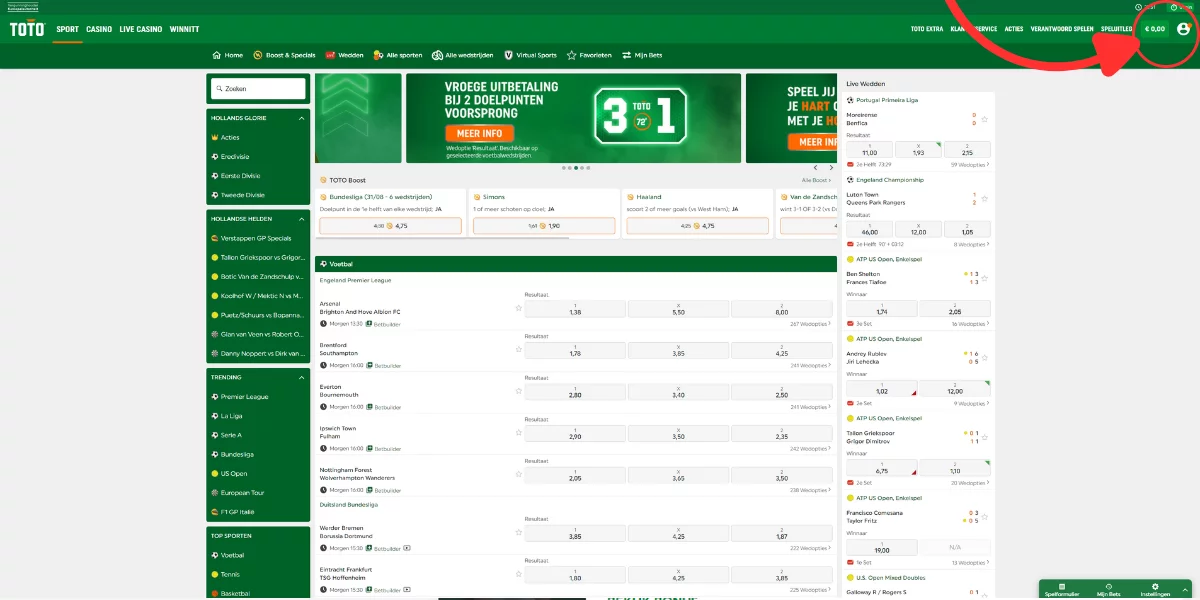The width and height of the screenshot is (1200, 600).
Task: Open Alle sporten in the navigation bar
Action: (x=398, y=55)
